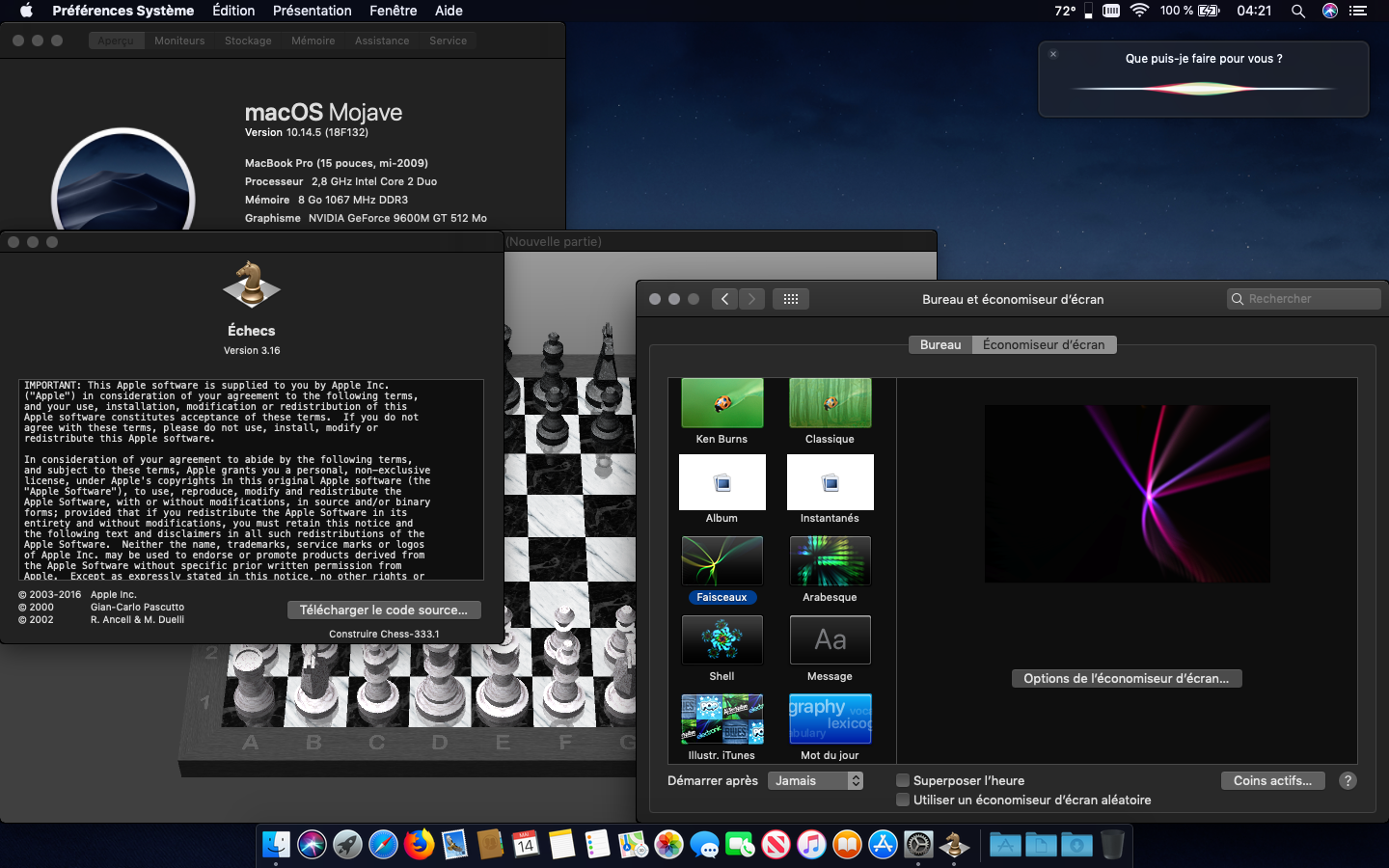The width and height of the screenshot is (1389, 868).
Task: Click Rechercher search field
Action: point(1304,299)
